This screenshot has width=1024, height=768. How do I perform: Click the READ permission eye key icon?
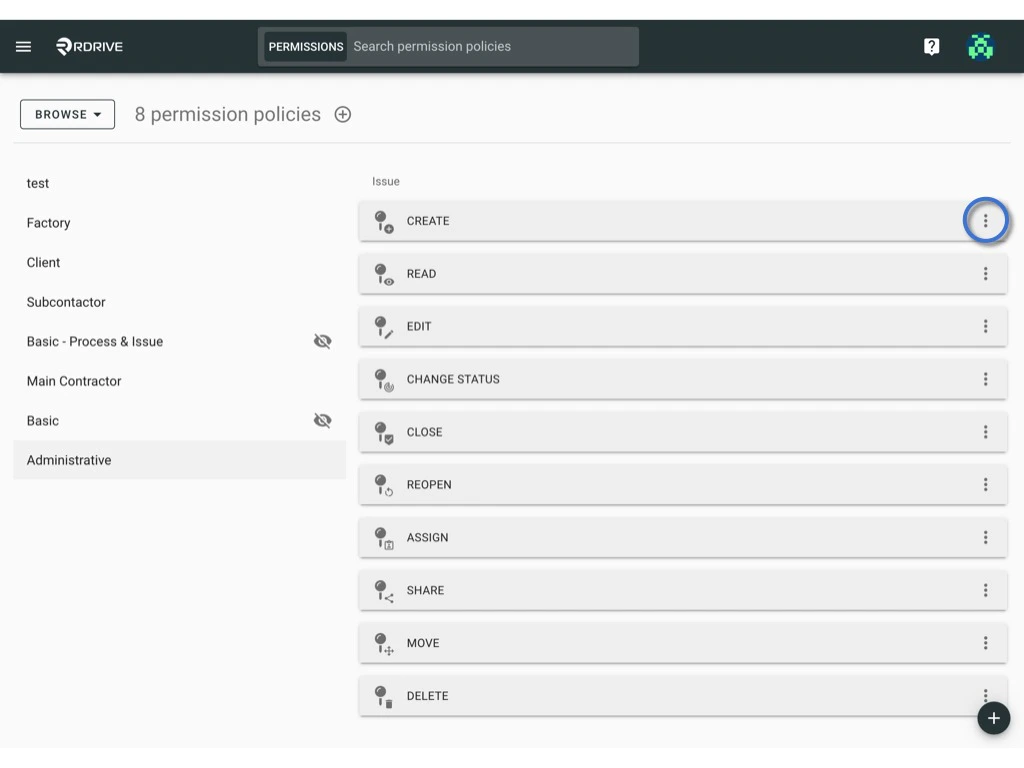[x=383, y=274]
